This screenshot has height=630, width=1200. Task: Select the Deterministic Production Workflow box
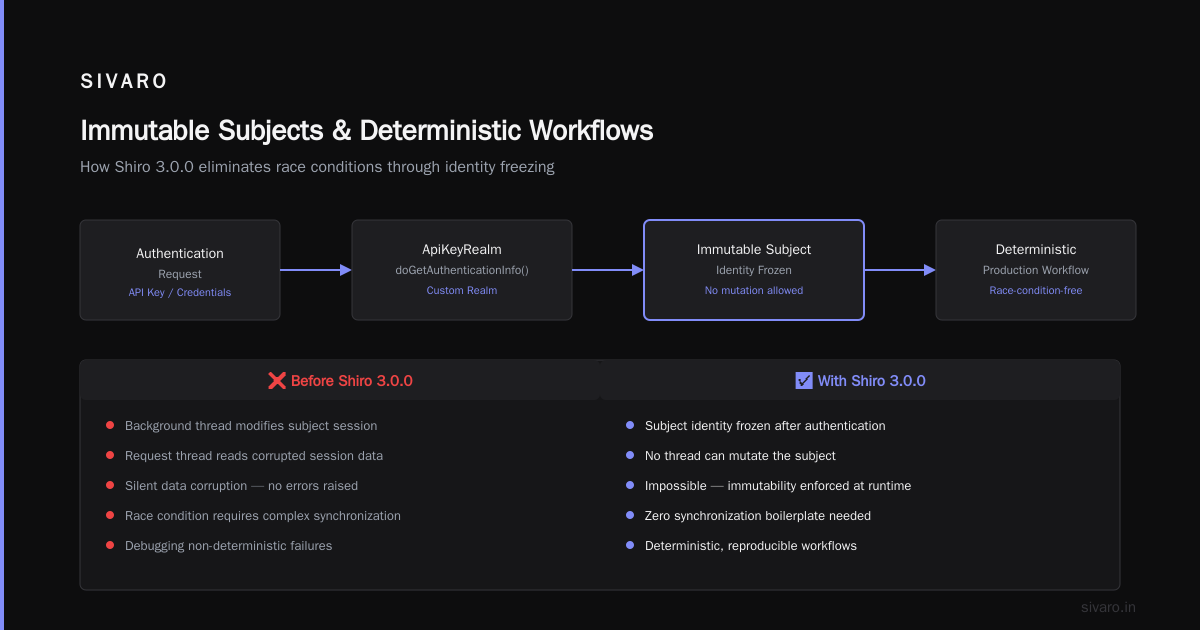(x=1036, y=270)
